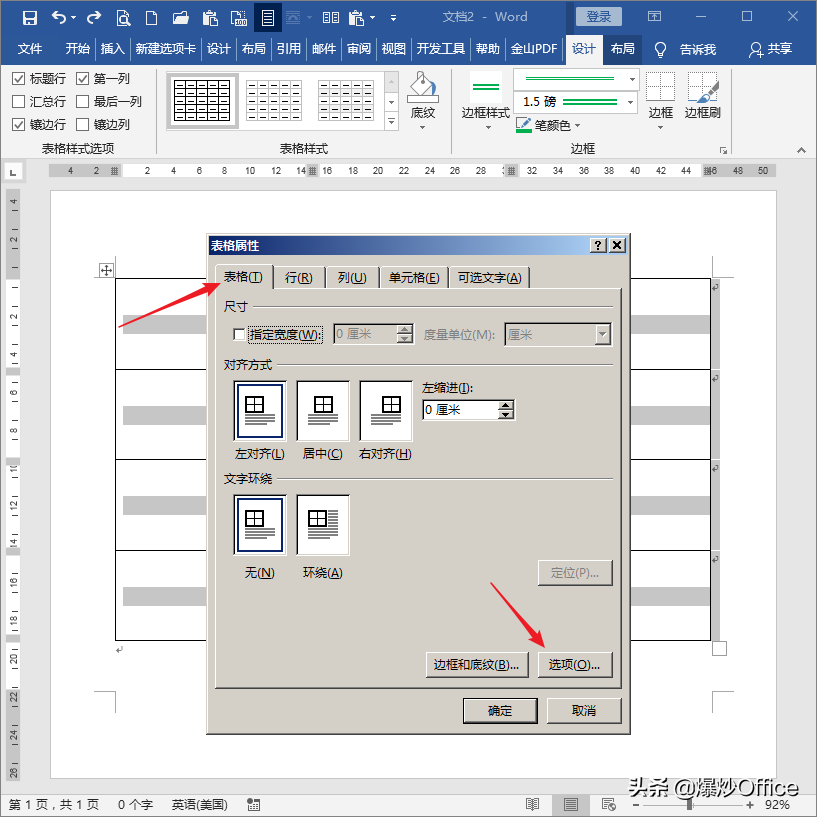The height and width of the screenshot is (817, 817).
Task: Open the Measure in (度量单位) combo box
Action: [558, 335]
